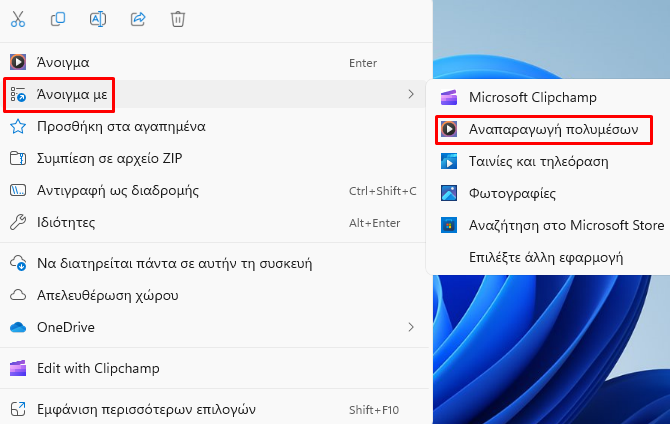Image resolution: width=670 pixels, height=424 pixels.
Task: Expand the Άνοιγμα με chevron arrow
Action: click(x=411, y=94)
